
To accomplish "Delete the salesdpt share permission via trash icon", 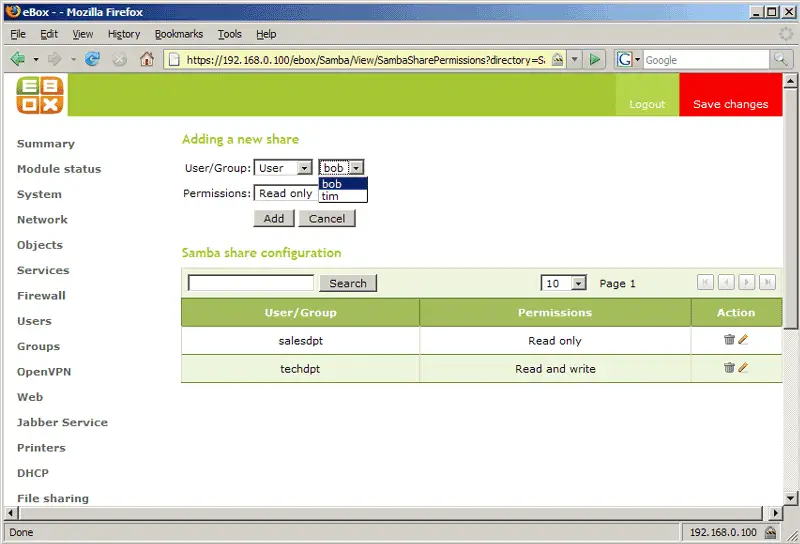I will [729, 339].
